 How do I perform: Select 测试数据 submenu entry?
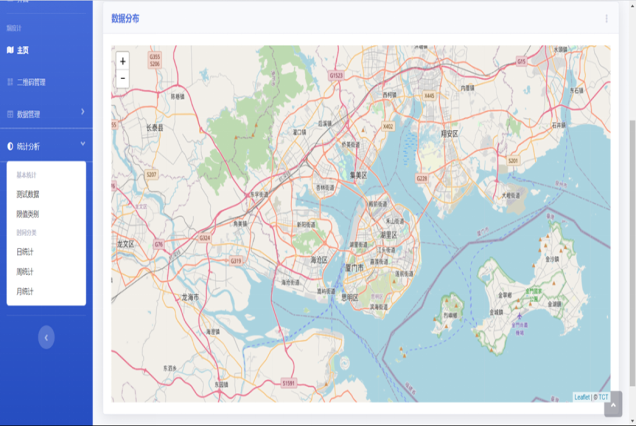pyautogui.click(x=28, y=194)
